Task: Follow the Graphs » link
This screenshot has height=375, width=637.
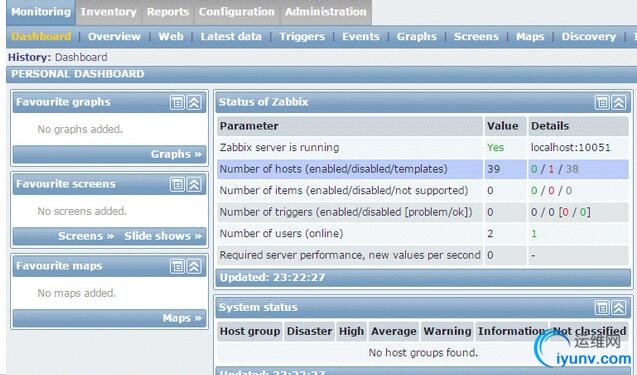Action: point(176,154)
